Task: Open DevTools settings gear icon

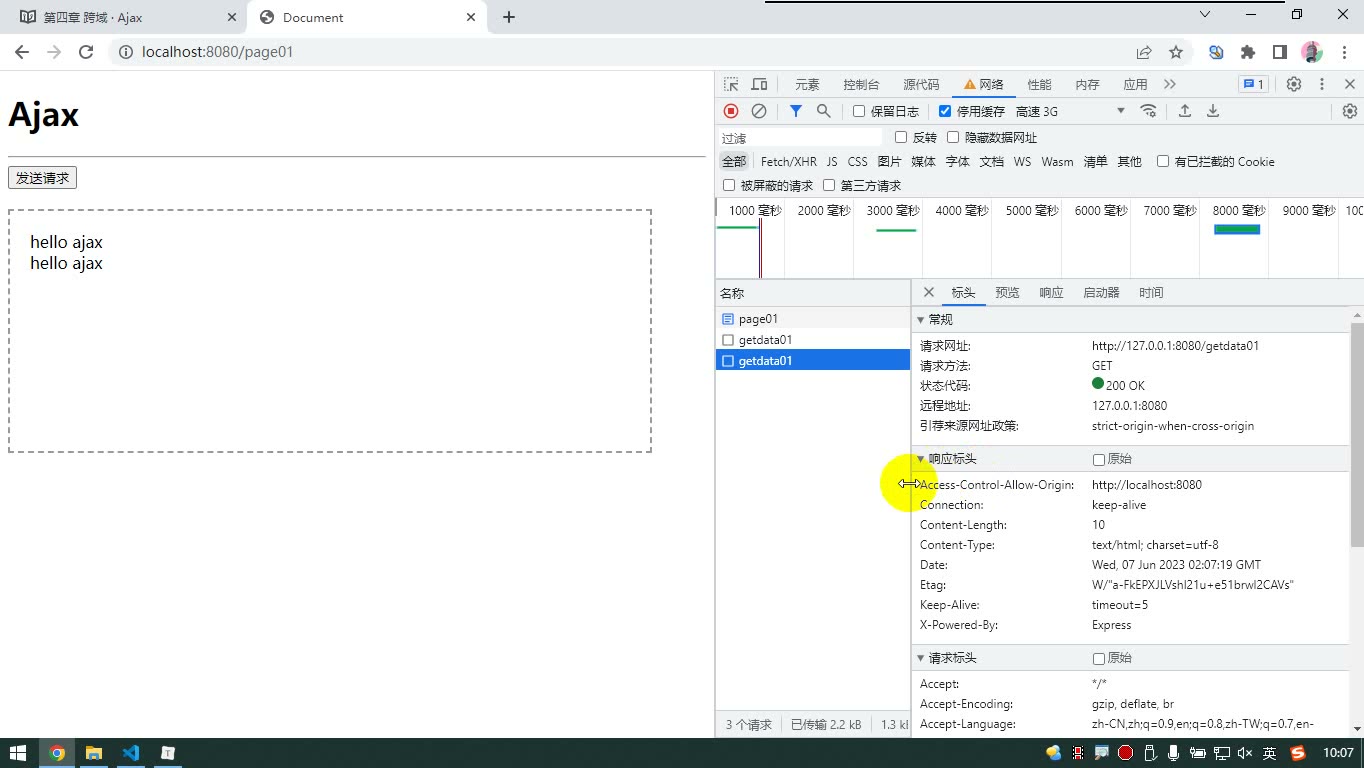Action: [1294, 84]
